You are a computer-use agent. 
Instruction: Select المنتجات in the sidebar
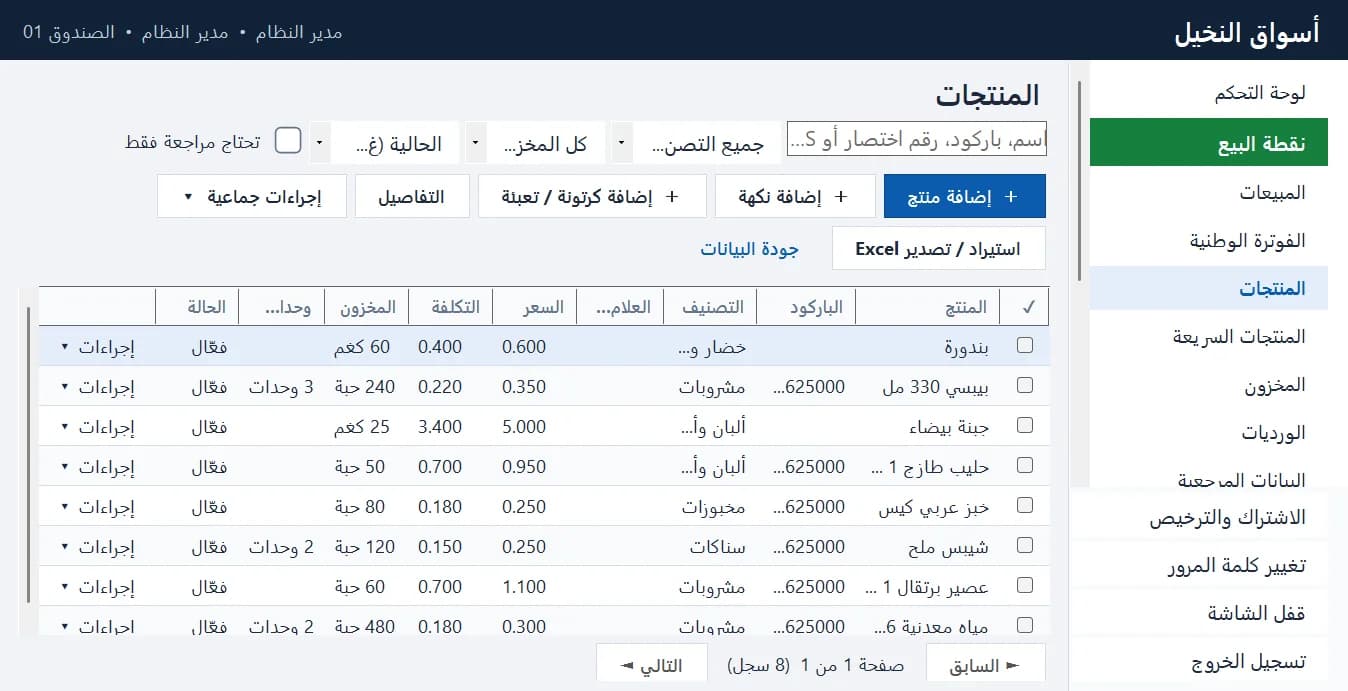tap(1209, 288)
